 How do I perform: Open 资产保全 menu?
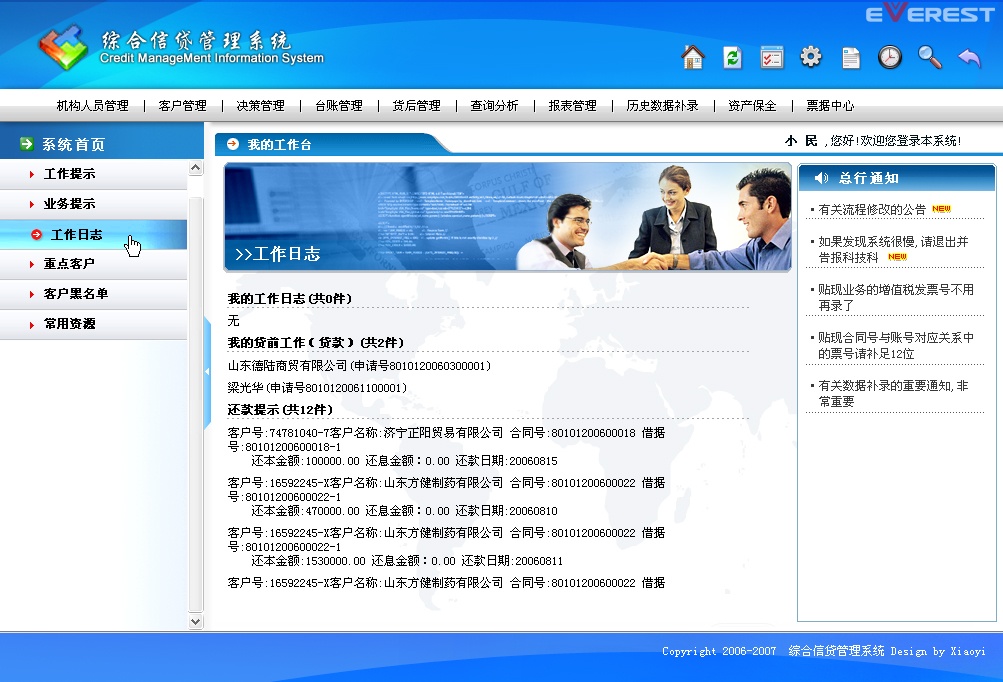(x=752, y=106)
